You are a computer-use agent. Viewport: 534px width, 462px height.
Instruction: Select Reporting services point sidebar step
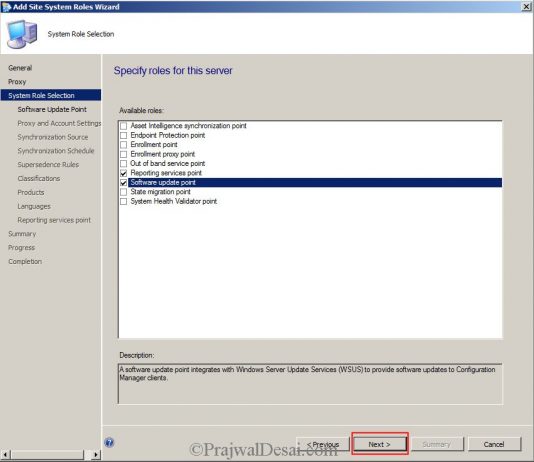click(54, 220)
